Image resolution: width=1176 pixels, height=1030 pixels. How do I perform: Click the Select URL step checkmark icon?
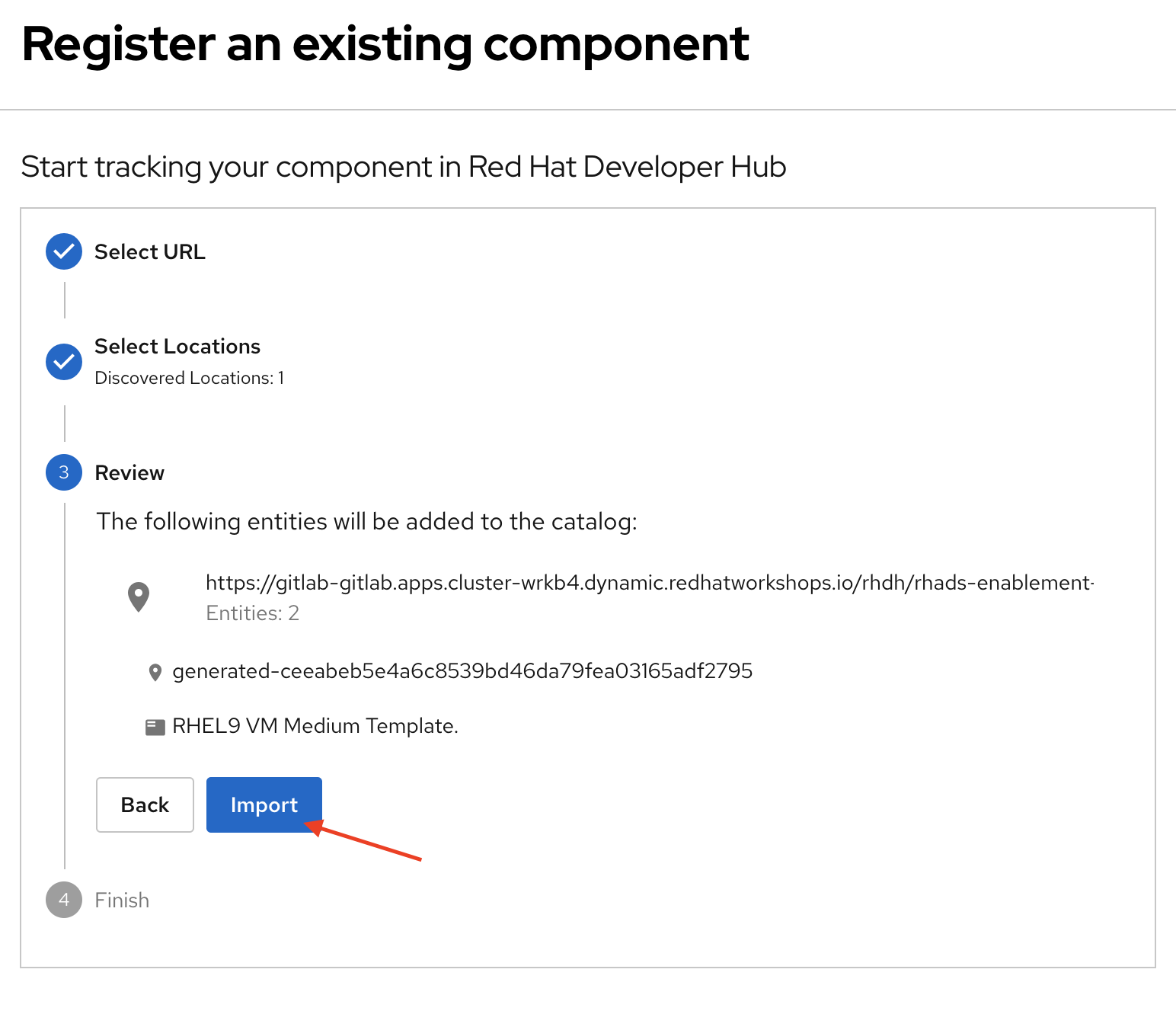coord(64,251)
